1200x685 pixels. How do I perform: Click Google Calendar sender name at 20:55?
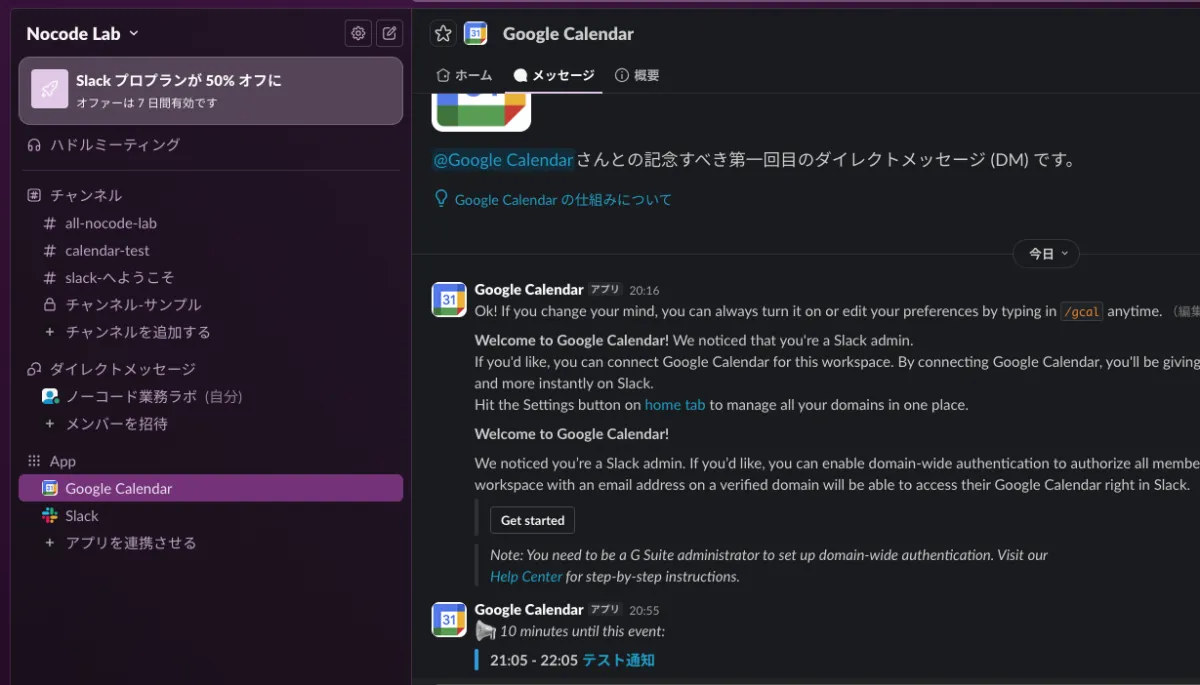click(x=529, y=609)
